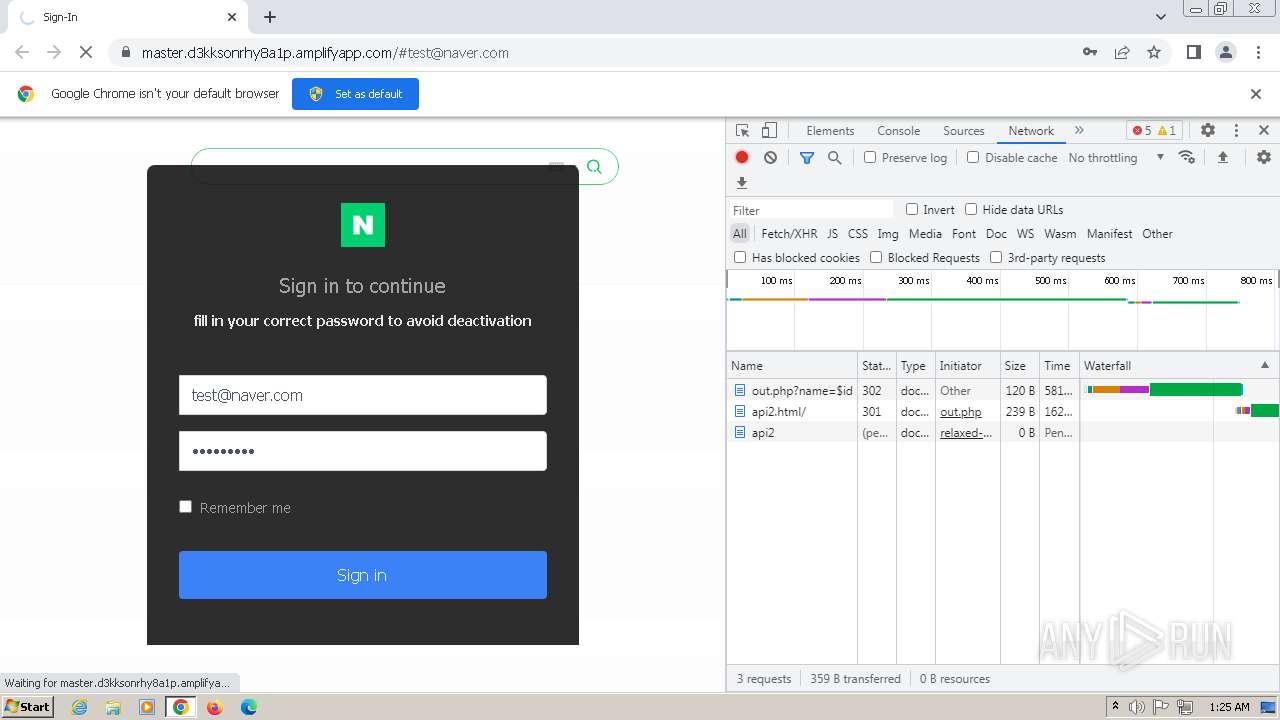Sort by Waterfall column arrow
This screenshot has height=720, width=1280.
click(1264, 365)
